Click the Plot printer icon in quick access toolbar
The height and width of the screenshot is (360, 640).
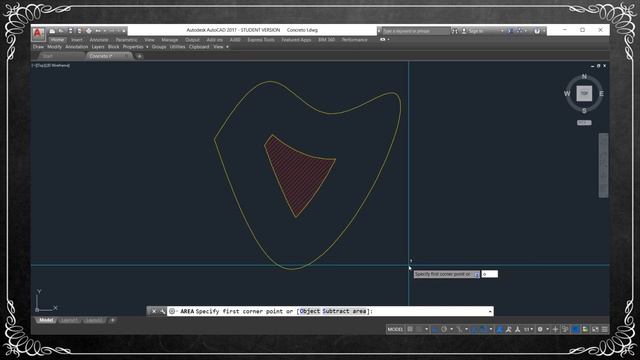coord(89,31)
